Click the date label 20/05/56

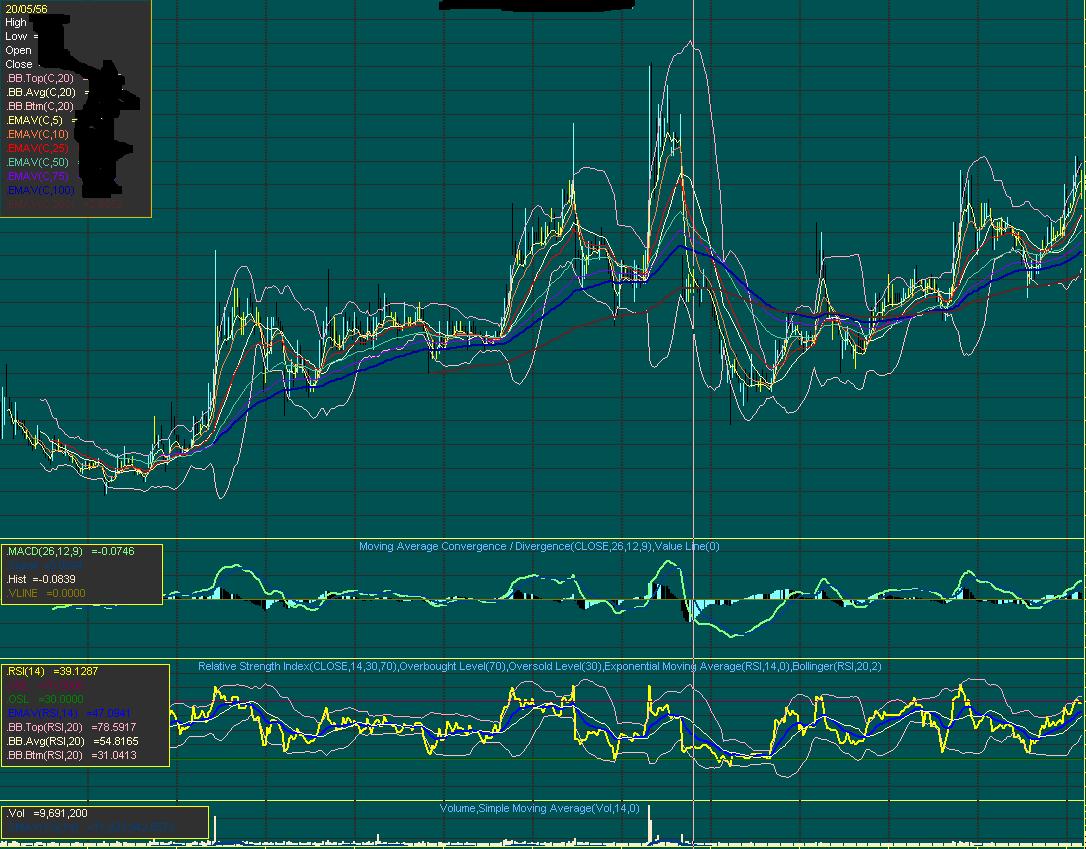27,9
